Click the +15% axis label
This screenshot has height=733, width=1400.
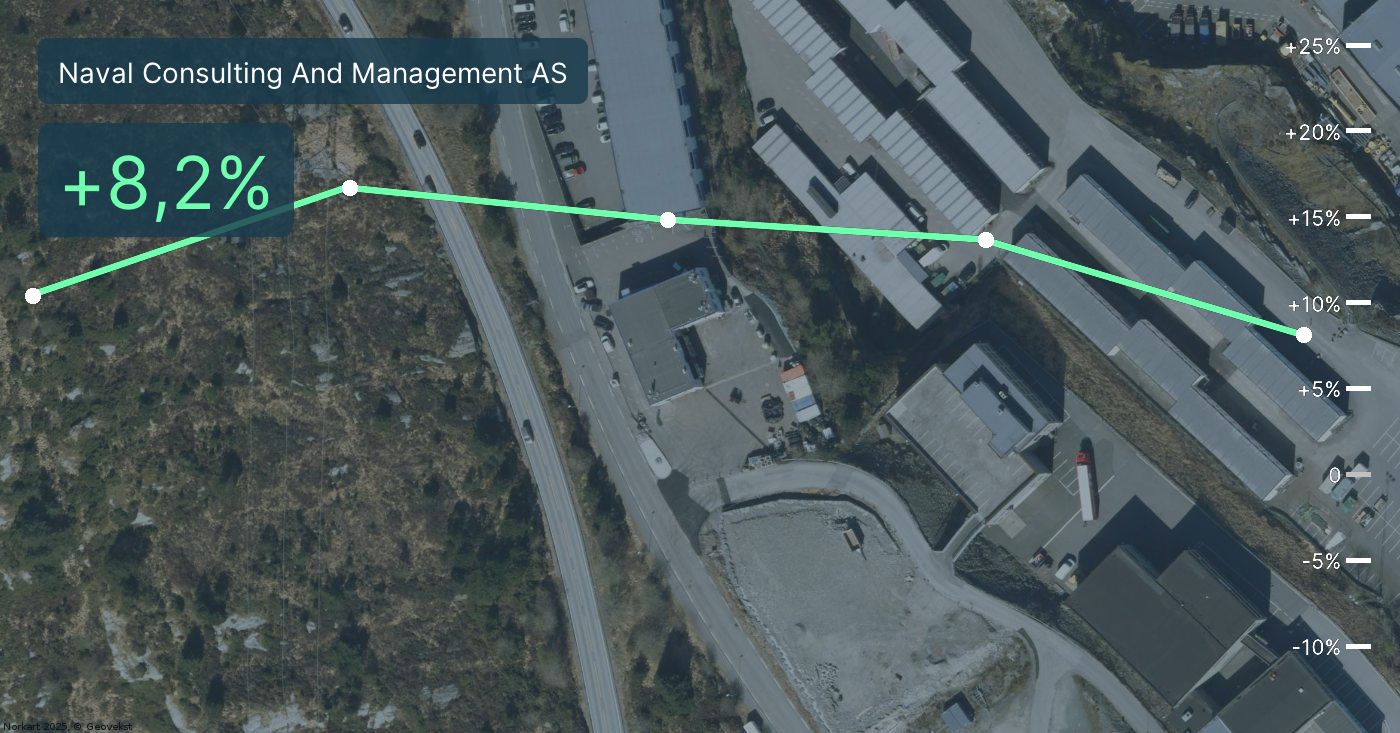[1313, 218]
